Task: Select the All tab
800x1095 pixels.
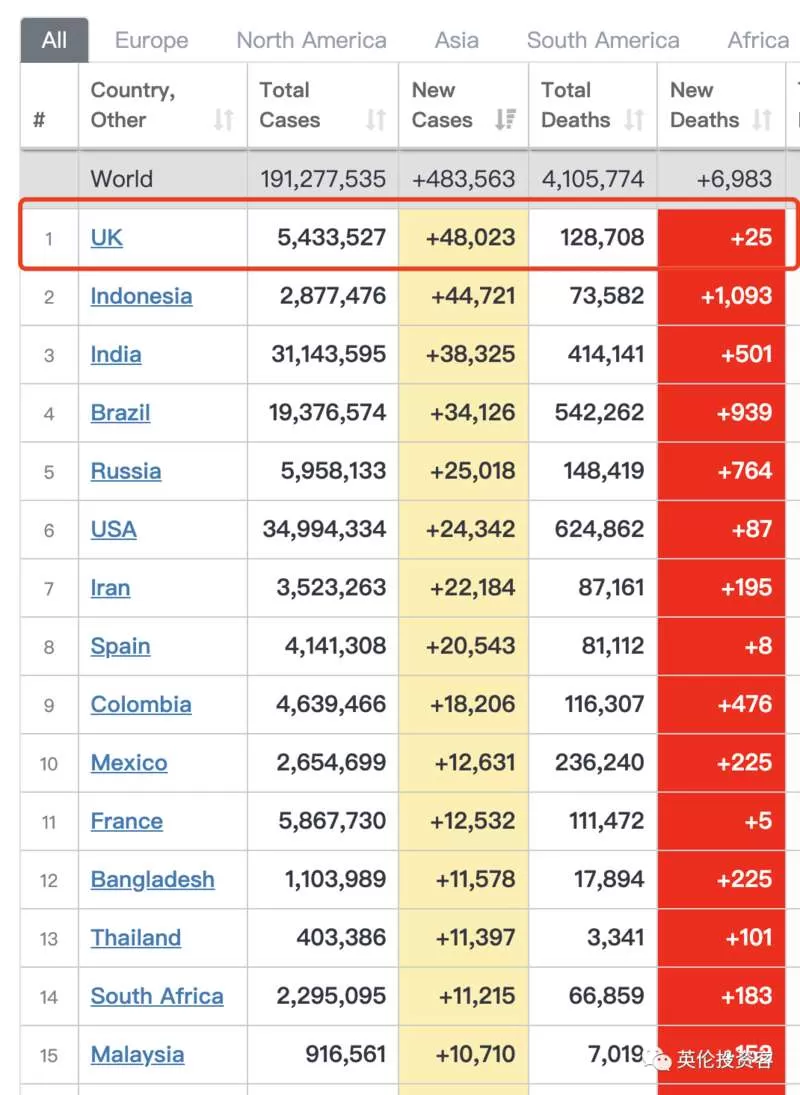Action: tap(54, 40)
